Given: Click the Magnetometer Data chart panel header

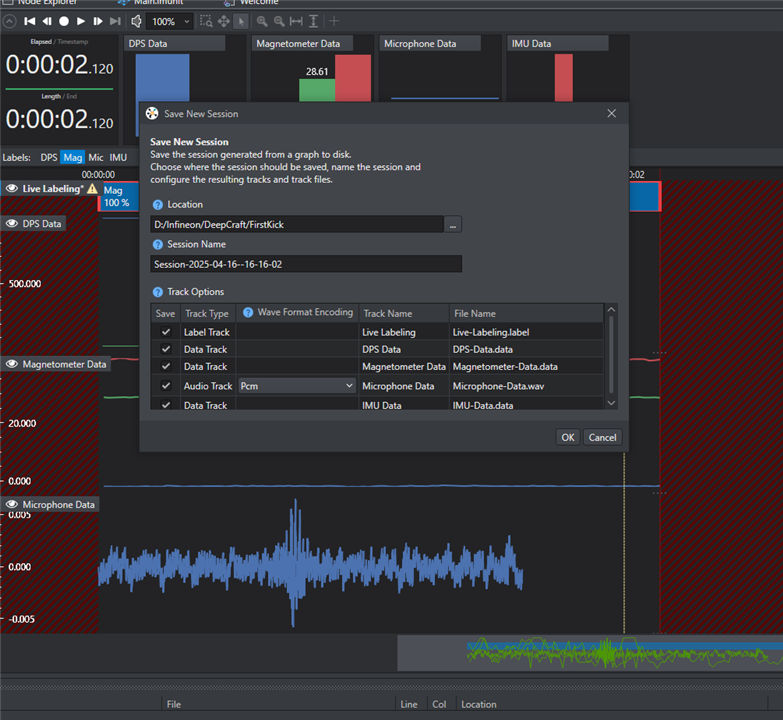Looking at the screenshot, I should point(302,43).
